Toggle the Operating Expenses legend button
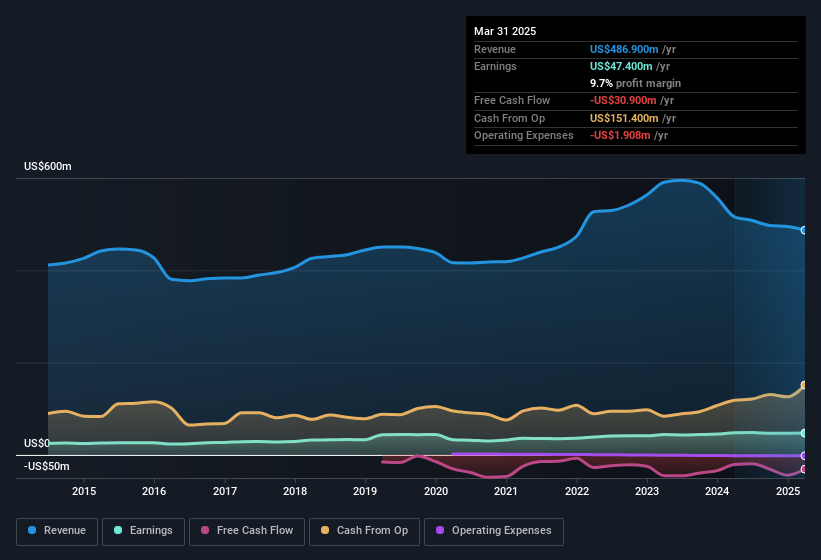 point(494,531)
